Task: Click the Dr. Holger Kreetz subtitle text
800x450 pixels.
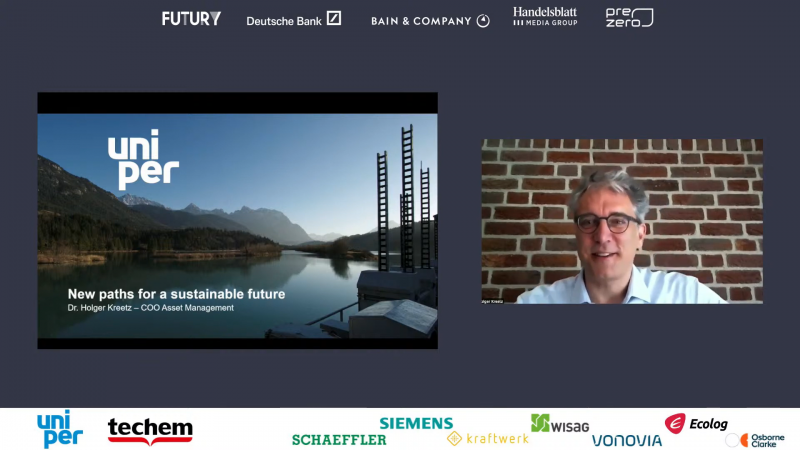Action: click(x=151, y=308)
